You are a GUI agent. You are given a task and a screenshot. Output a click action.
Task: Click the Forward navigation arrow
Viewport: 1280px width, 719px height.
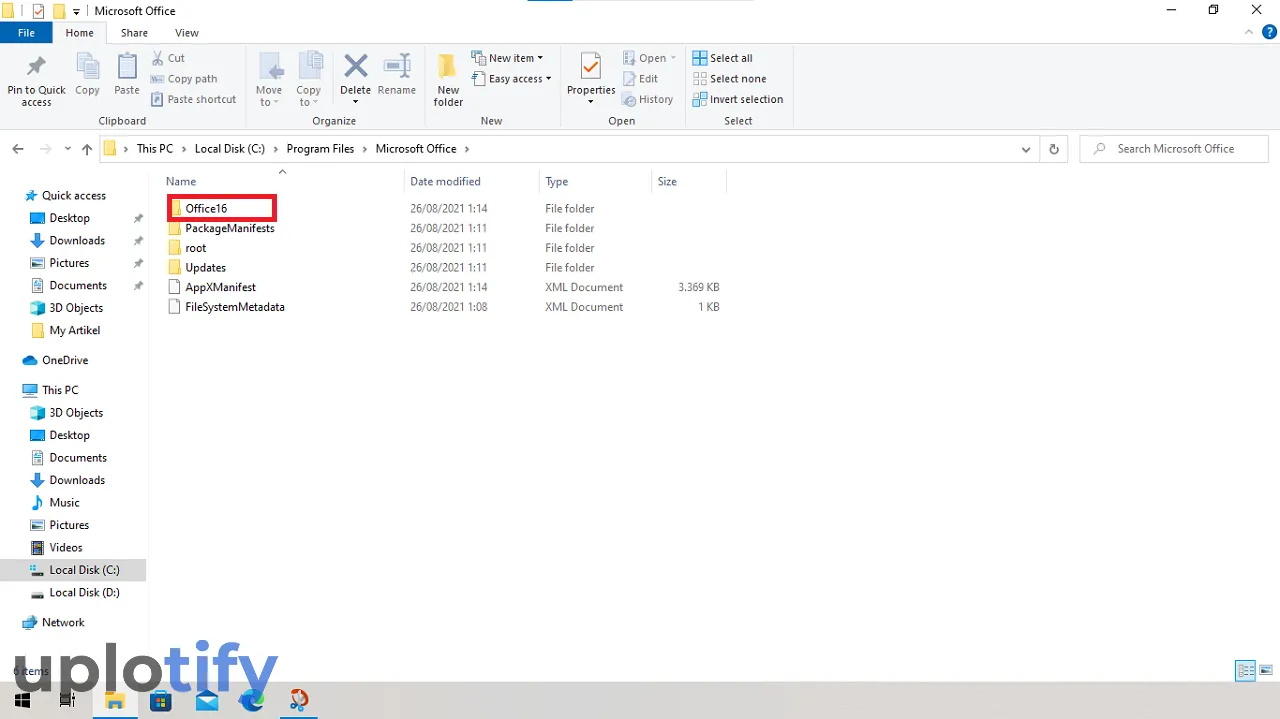point(45,149)
